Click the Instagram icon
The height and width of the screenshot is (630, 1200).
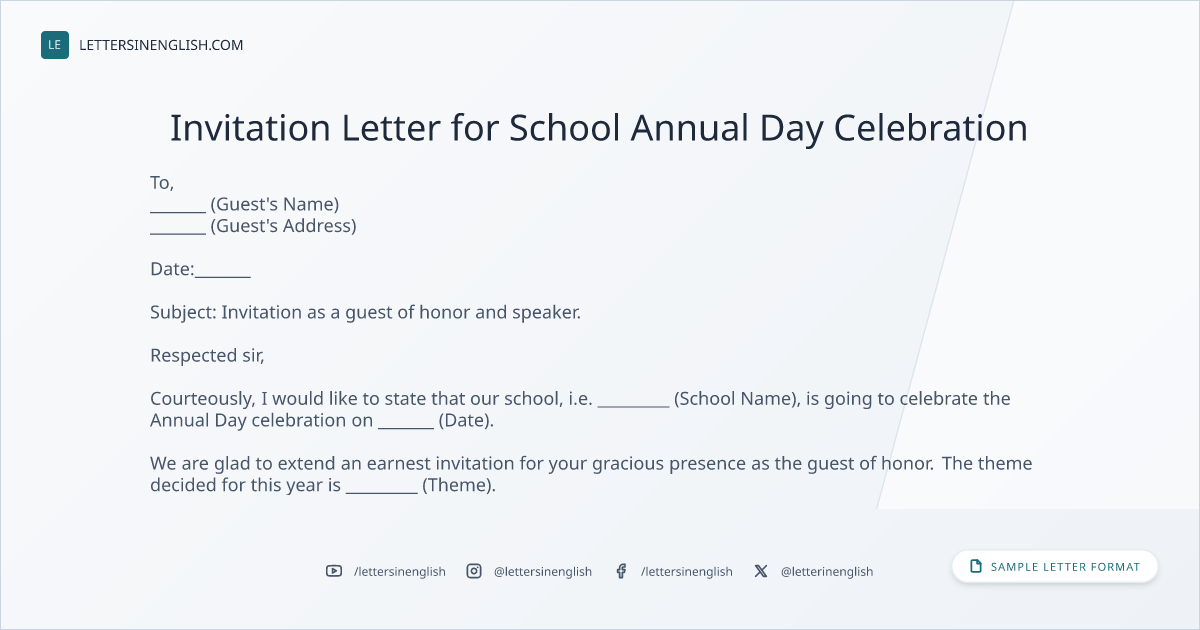click(474, 571)
